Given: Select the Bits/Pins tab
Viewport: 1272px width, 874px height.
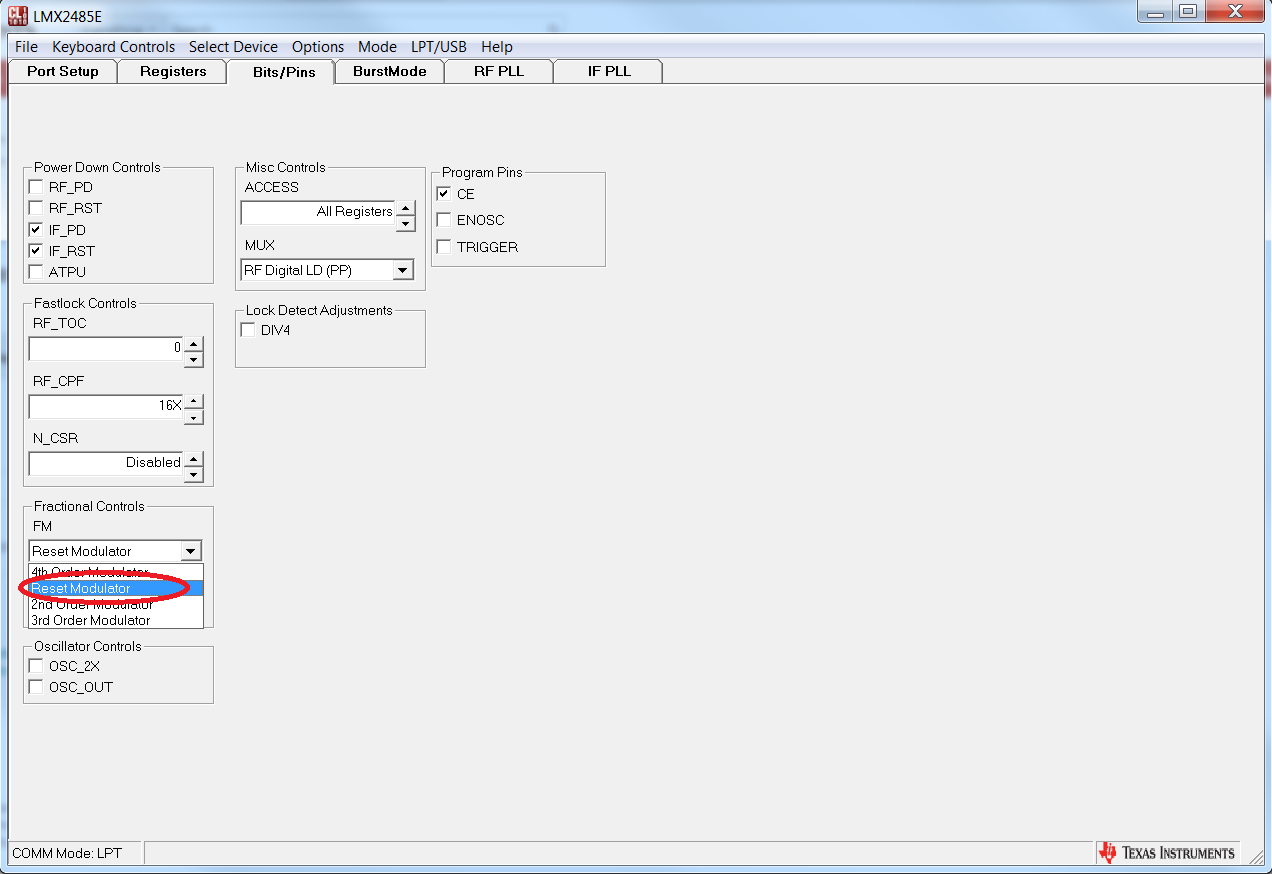Looking at the screenshot, I should [x=281, y=71].
